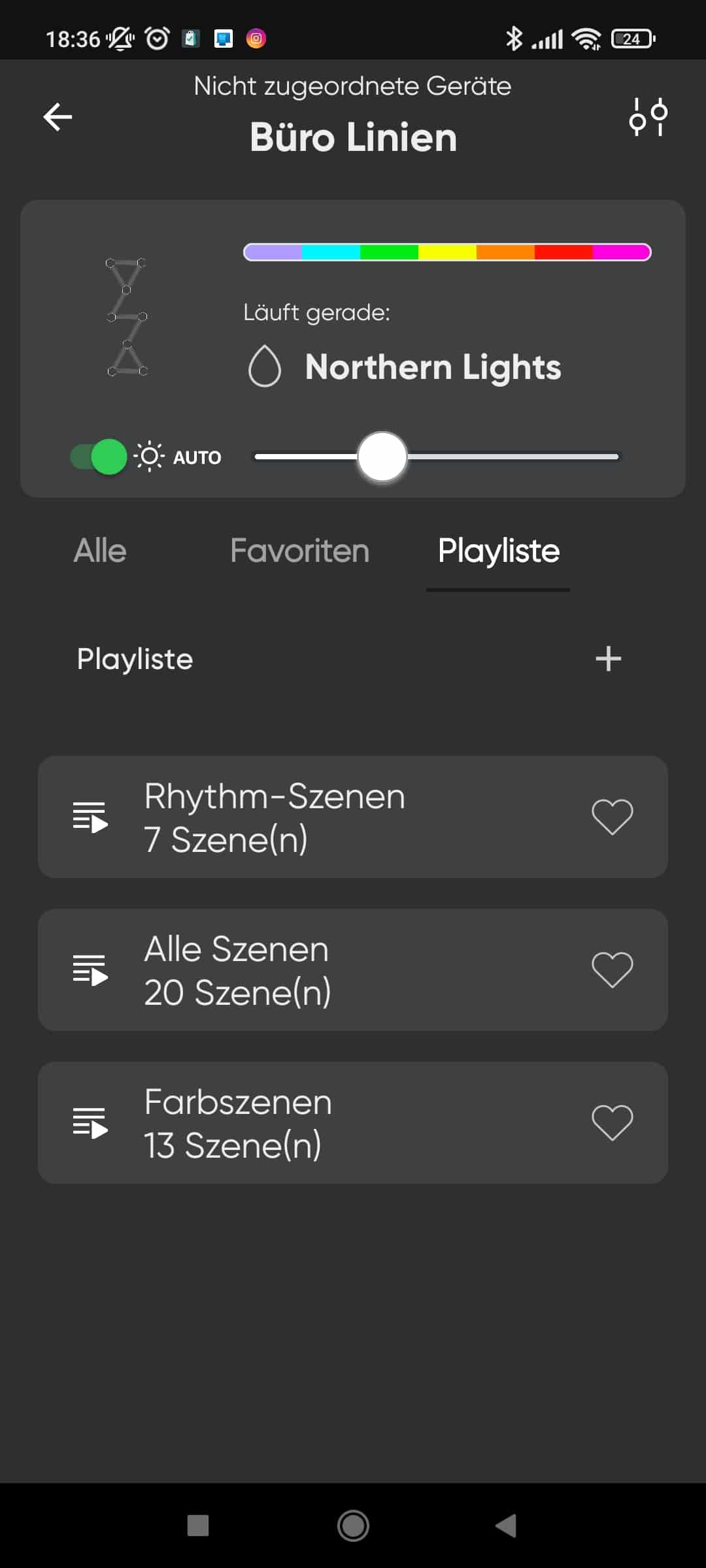Turn off the device power toggle
The image size is (706, 1568).
click(99, 457)
